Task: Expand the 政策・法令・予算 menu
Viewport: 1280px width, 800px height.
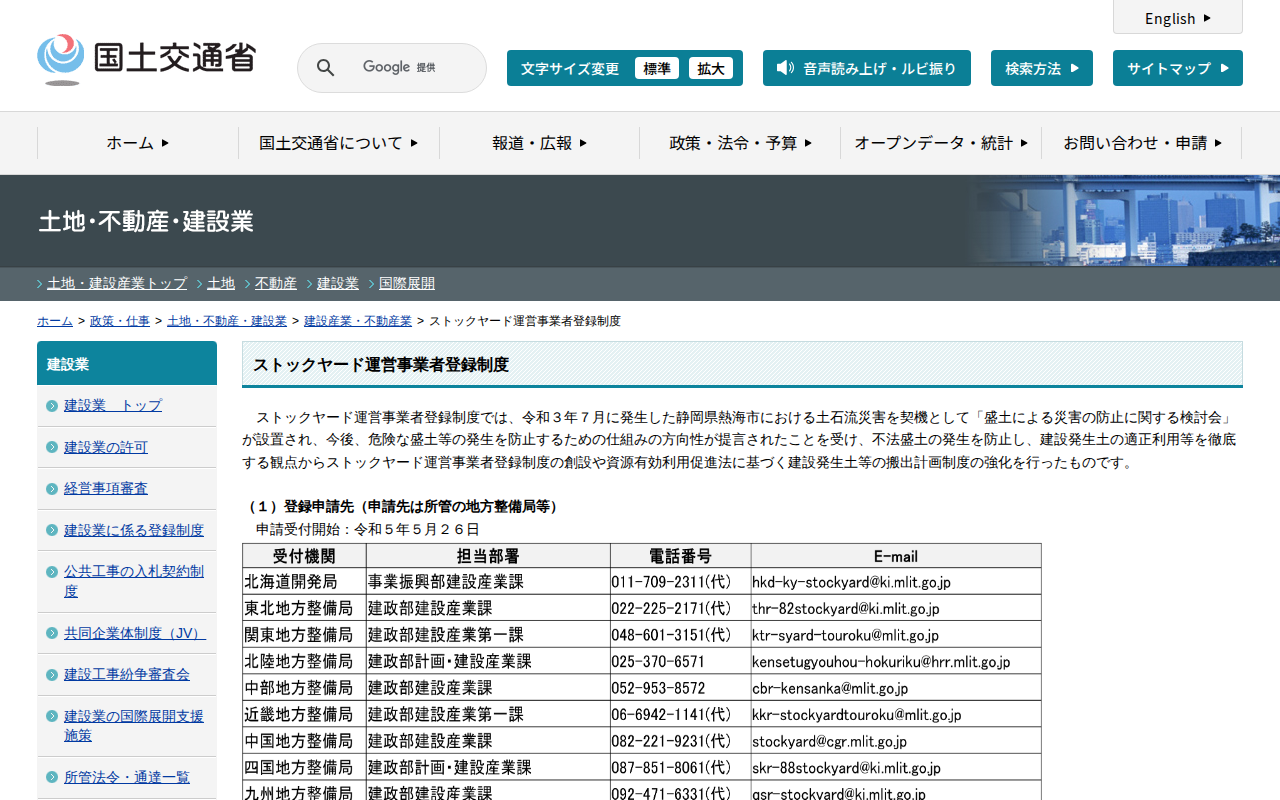Action: point(740,143)
